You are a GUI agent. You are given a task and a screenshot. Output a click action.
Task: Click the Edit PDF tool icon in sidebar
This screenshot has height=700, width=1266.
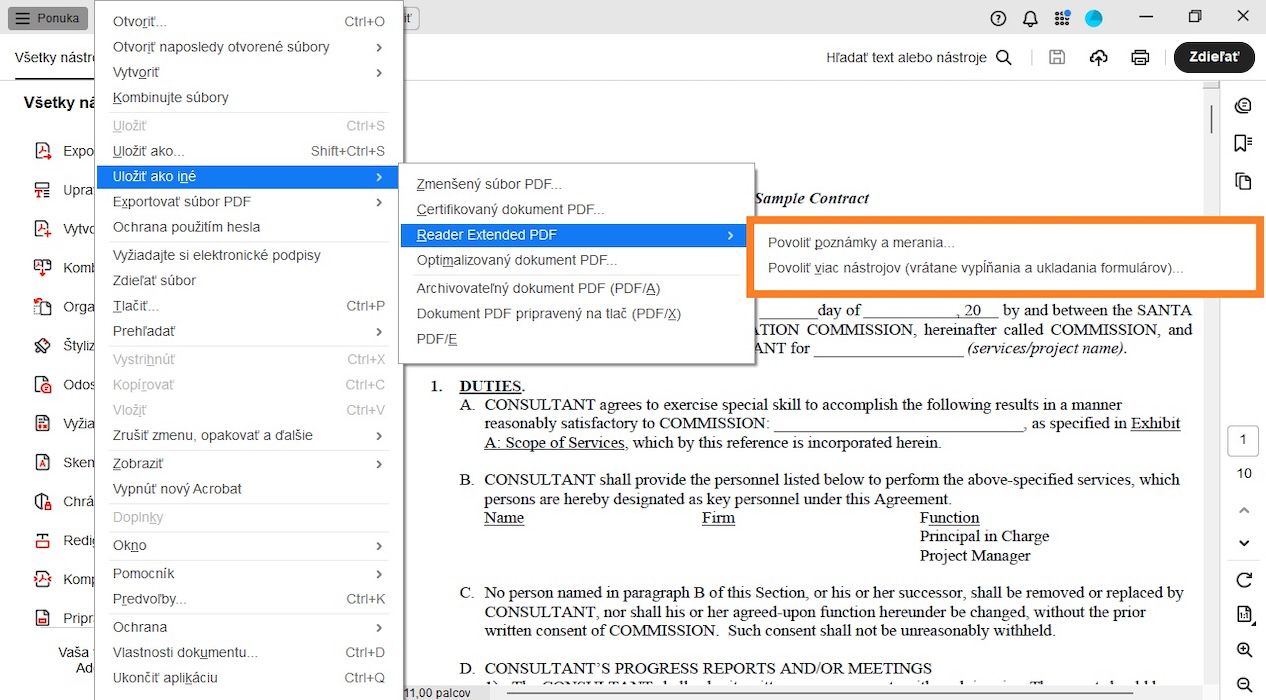tap(43, 190)
